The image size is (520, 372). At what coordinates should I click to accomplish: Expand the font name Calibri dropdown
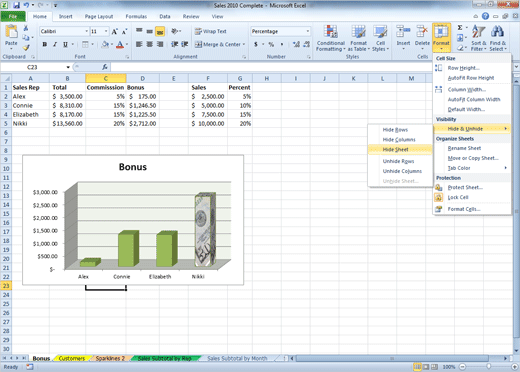pos(87,31)
